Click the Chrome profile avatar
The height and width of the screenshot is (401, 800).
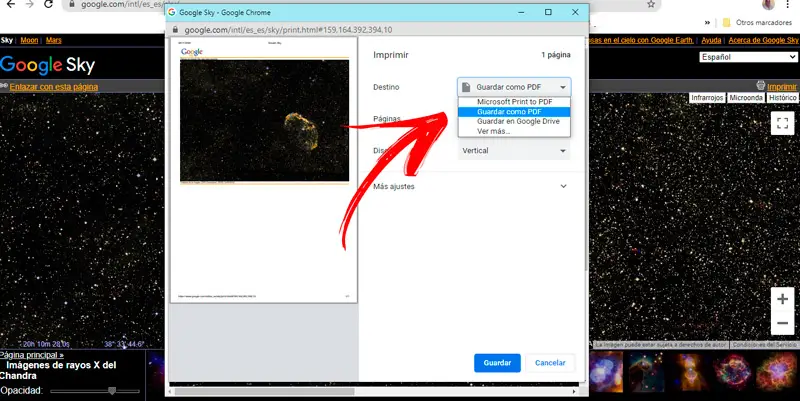(x=768, y=4)
